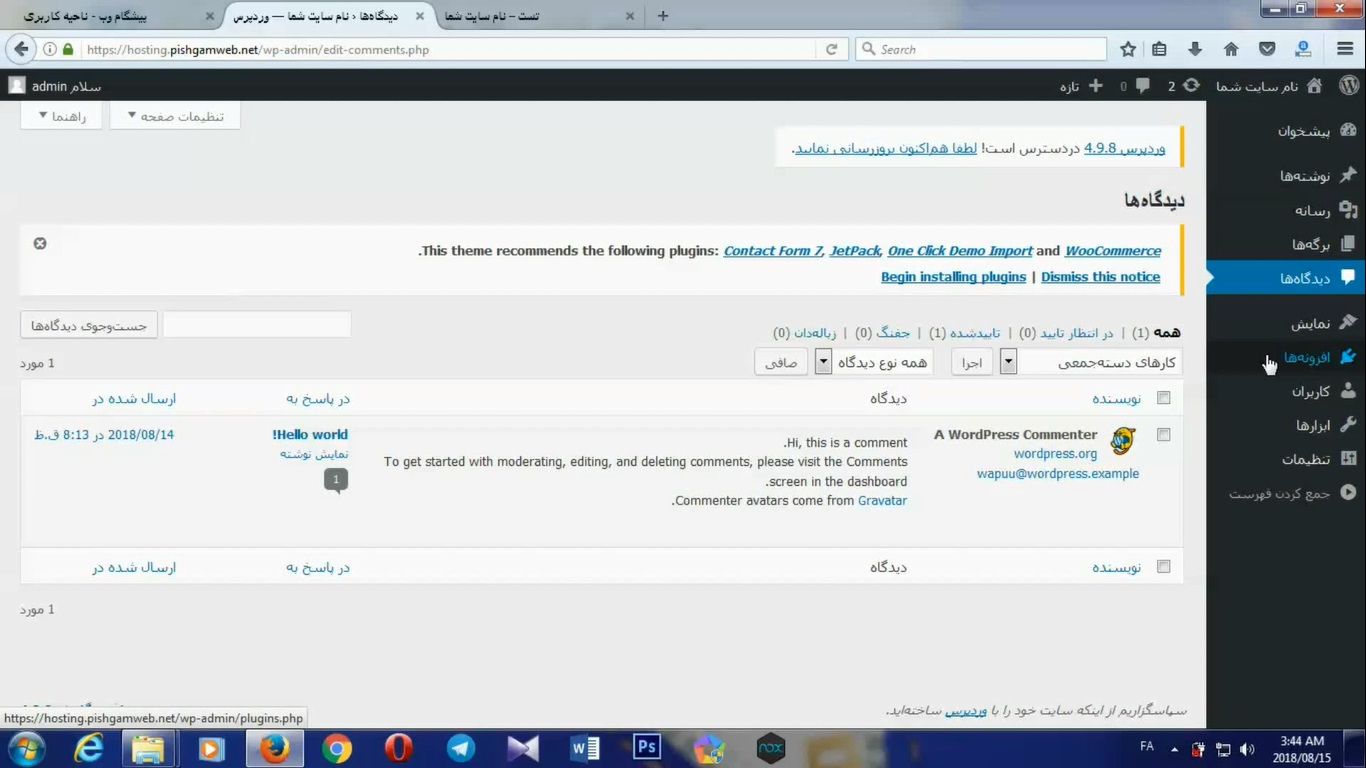Tick the checkbox for A WordPress Commenter's comment
1366x768 pixels.
click(1163, 435)
